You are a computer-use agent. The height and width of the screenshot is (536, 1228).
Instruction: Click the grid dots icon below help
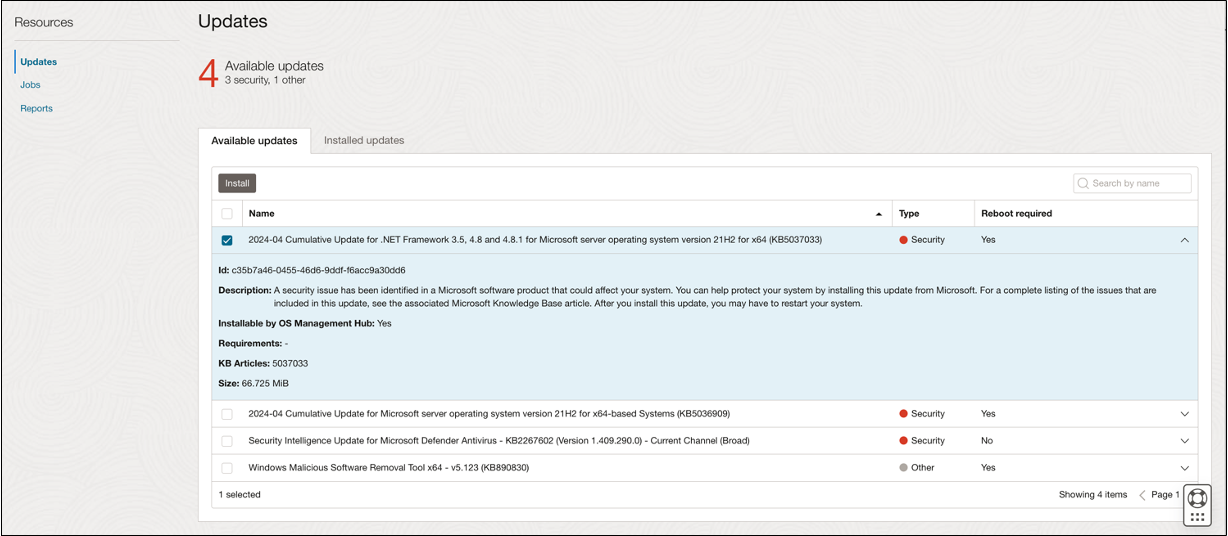pos(1197,517)
